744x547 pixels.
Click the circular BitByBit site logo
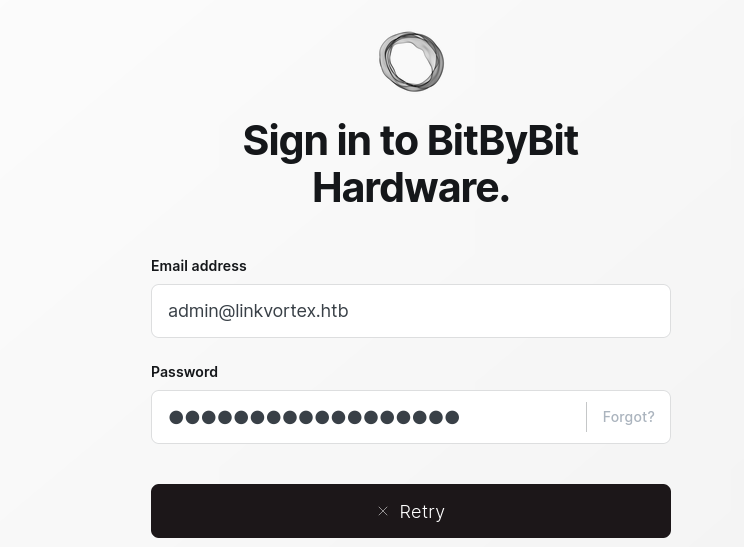tap(411, 62)
